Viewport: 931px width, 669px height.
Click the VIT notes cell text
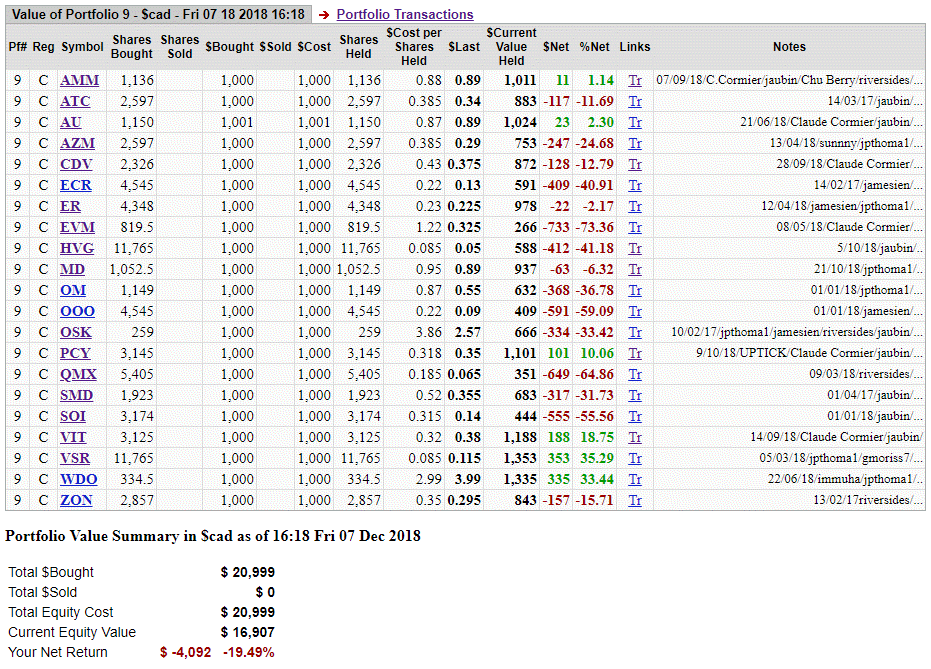pyautogui.click(x=836, y=437)
